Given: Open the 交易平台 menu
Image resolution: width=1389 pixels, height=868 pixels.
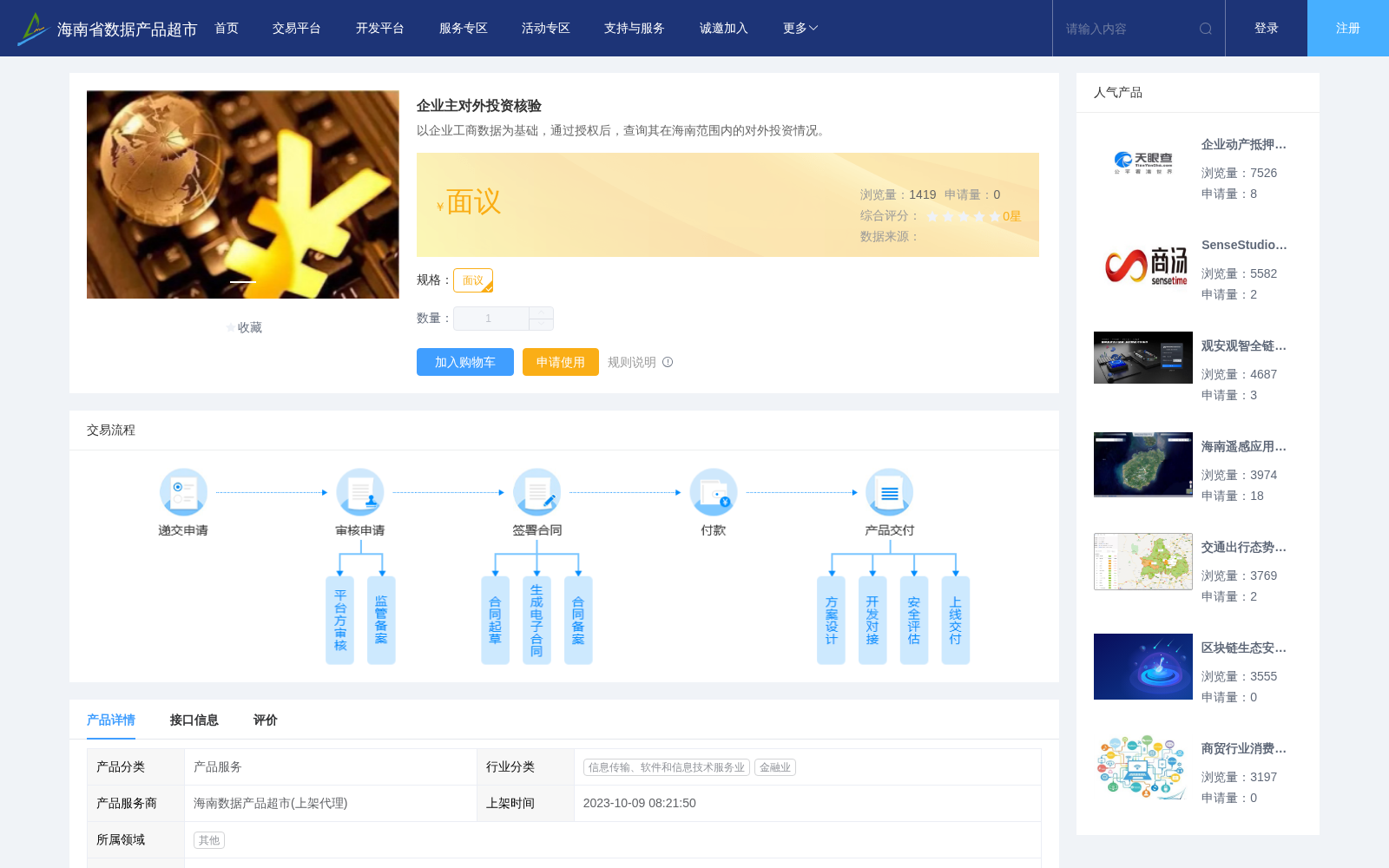Looking at the screenshot, I should pyautogui.click(x=297, y=29).
